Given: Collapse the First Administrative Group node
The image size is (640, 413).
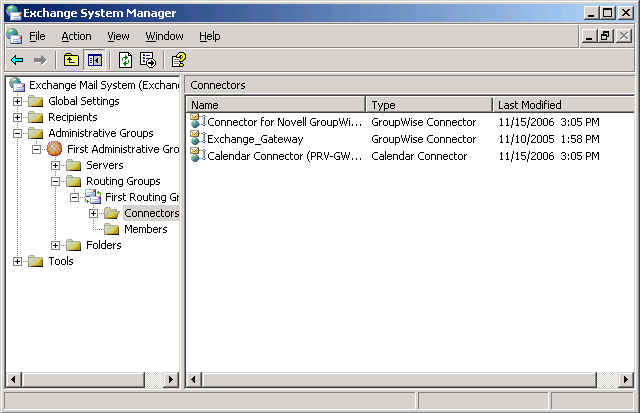Looking at the screenshot, I should 36,149.
